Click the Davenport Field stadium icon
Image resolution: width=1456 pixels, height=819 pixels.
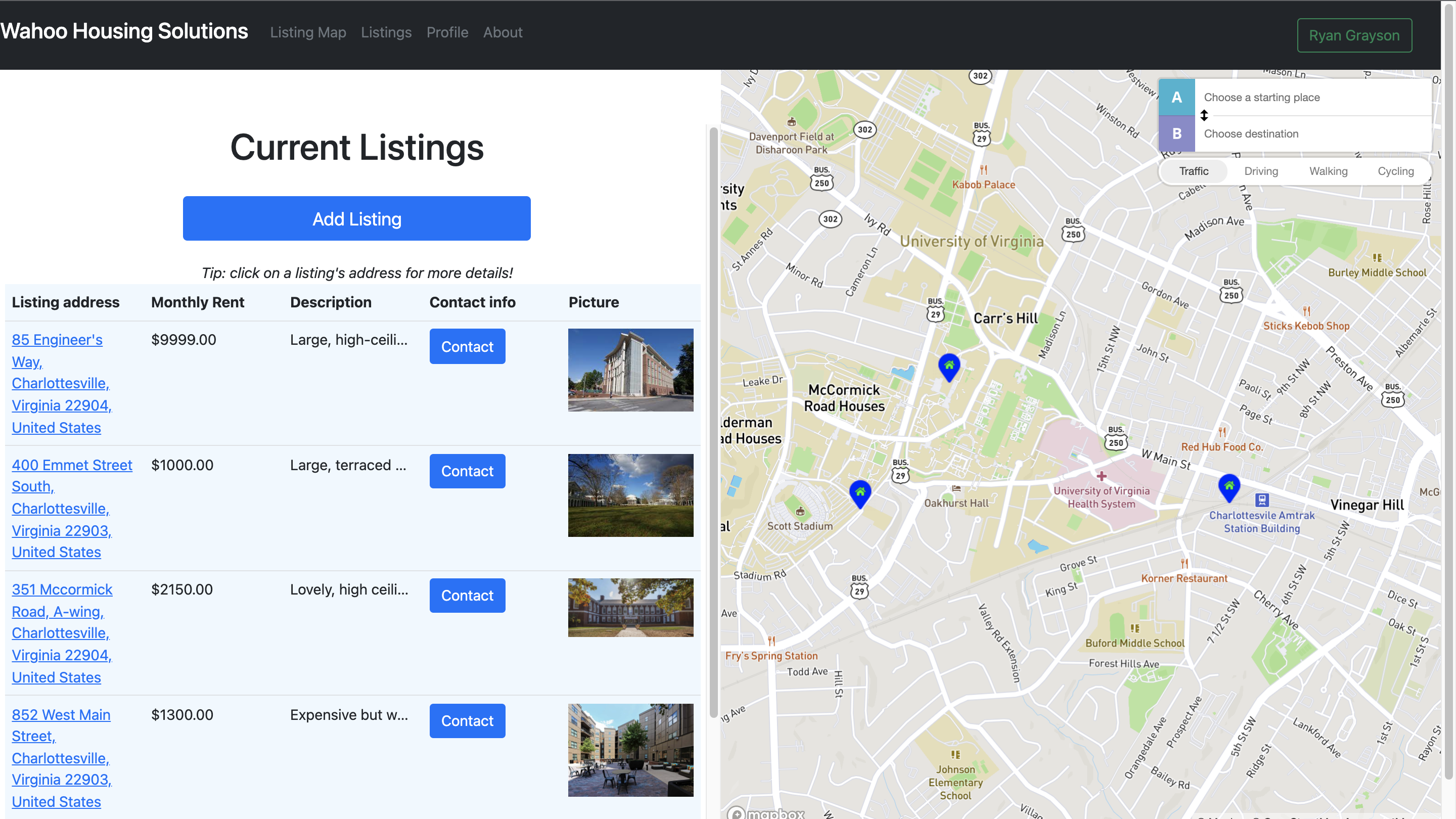point(791,121)
